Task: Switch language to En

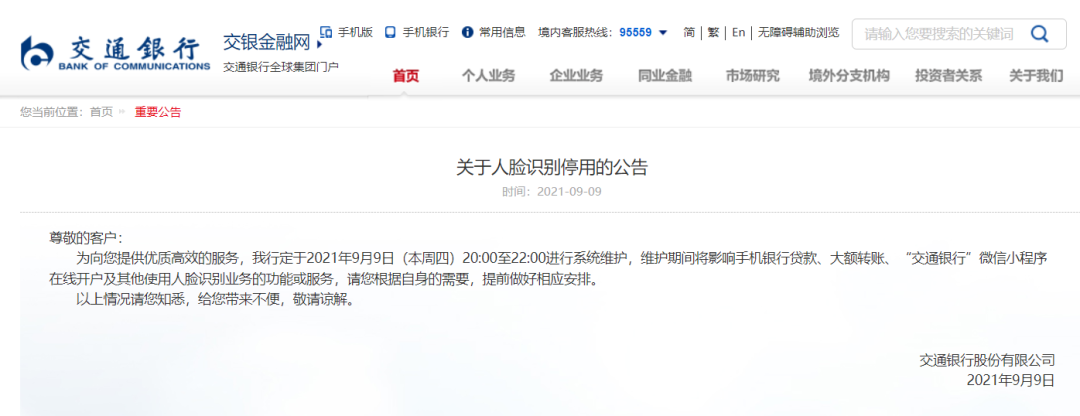Action: 738,32
